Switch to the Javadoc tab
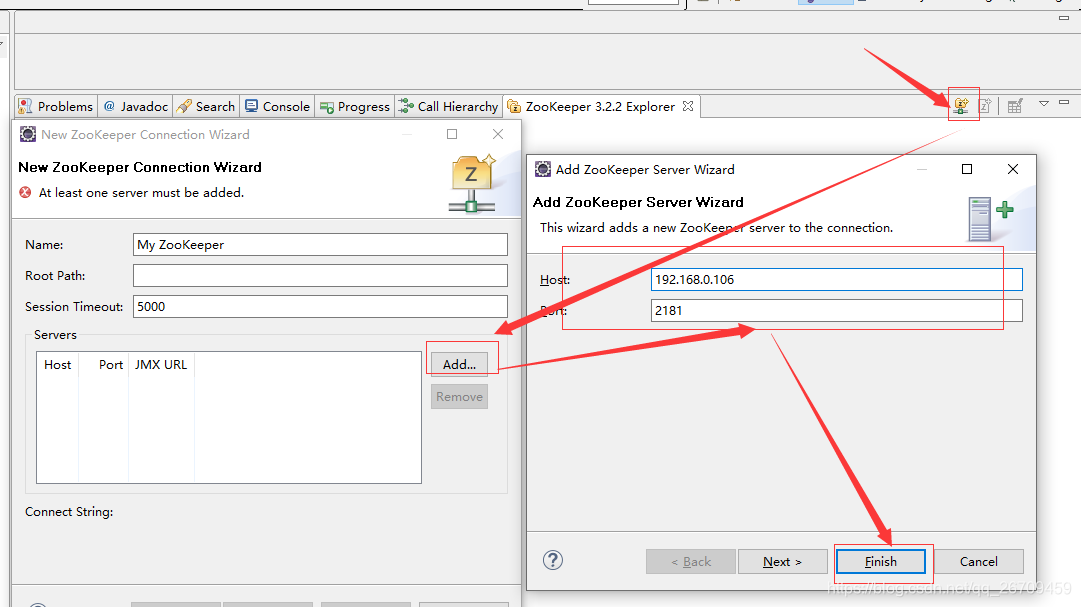Viewport: 1081px width, 607px height. click(136, 106)
